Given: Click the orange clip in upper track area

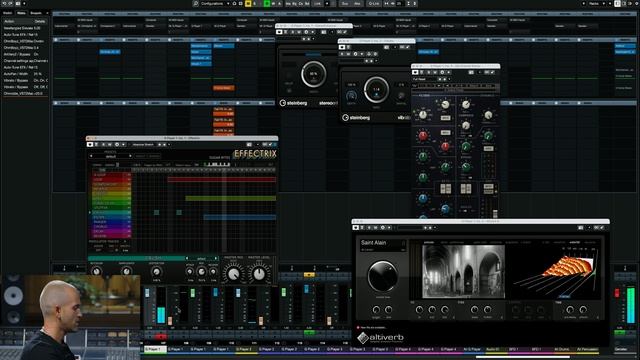Looking at the screenshot, I should coord(223,88).
